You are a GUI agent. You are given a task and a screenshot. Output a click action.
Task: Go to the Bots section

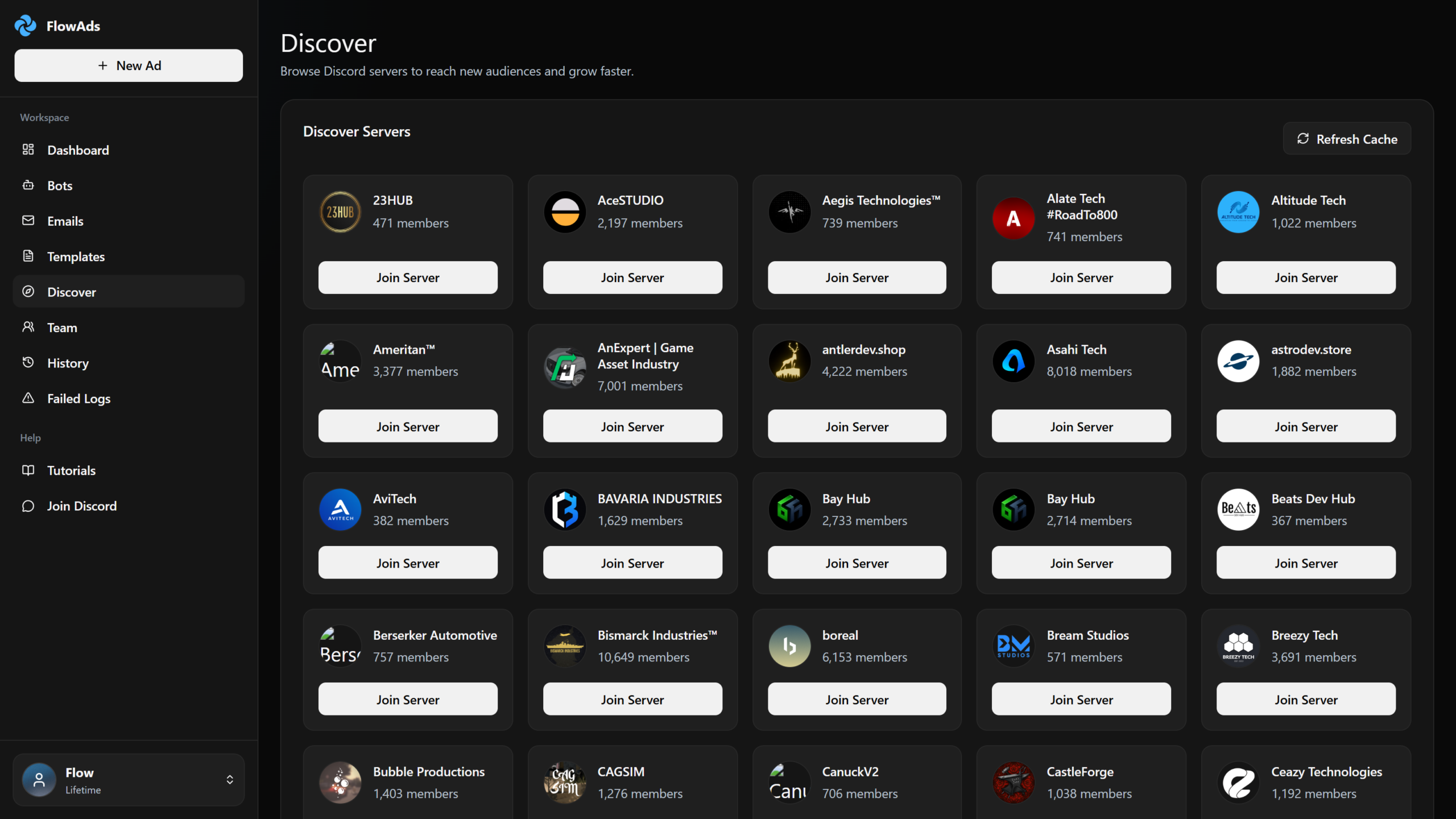point(129,185)
